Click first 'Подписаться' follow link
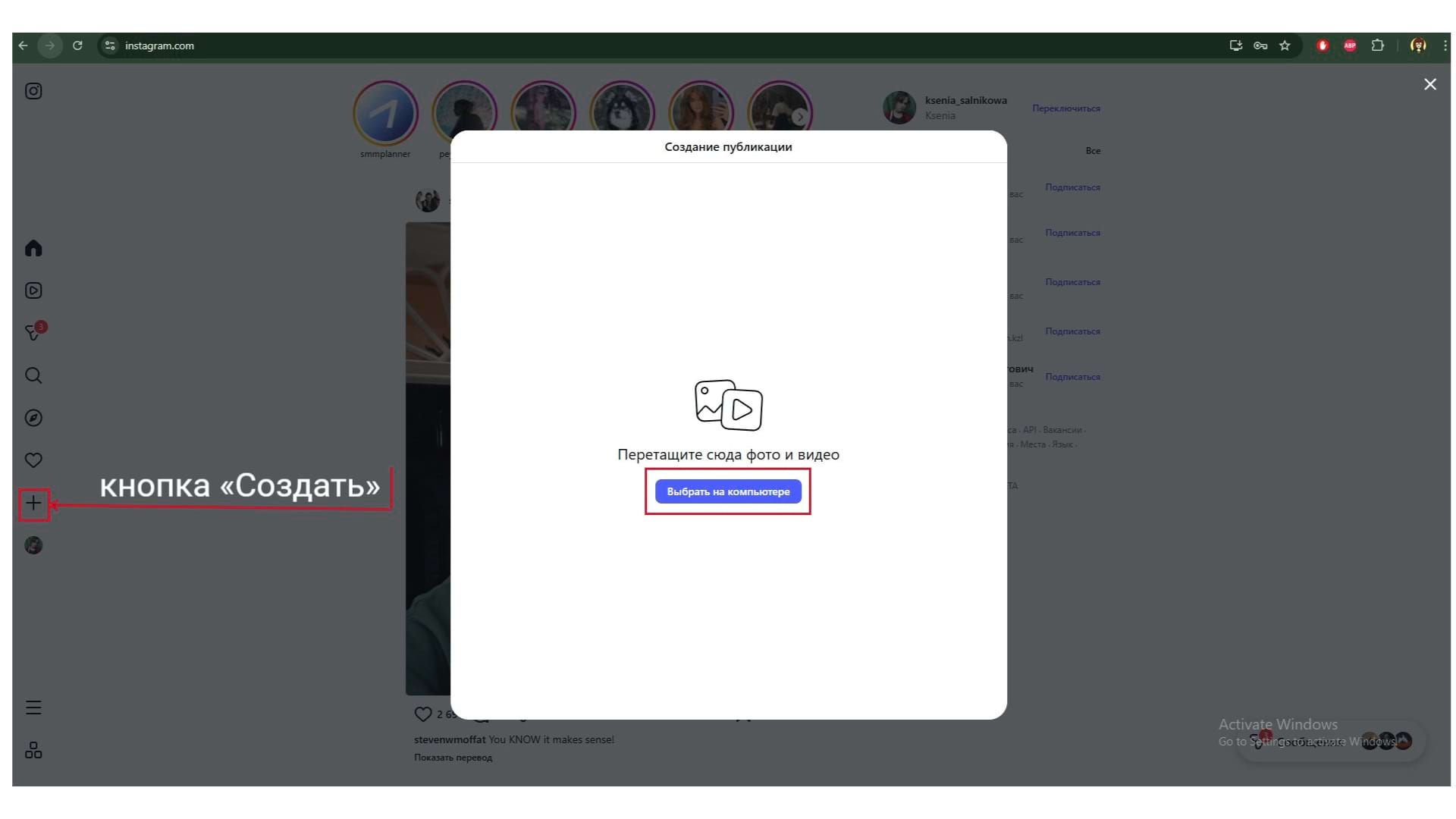Viewport: 1456px width, 819px height. coord(1072,187)
